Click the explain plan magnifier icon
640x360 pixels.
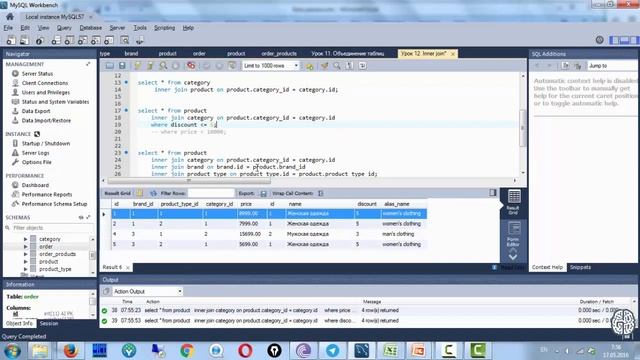(163, 66)
